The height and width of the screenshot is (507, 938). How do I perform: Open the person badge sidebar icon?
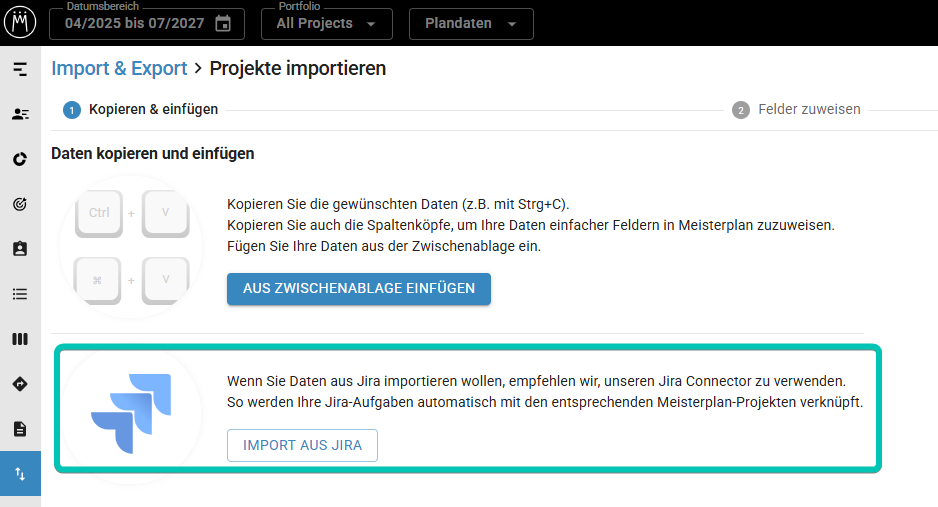[x=20, y=249]
